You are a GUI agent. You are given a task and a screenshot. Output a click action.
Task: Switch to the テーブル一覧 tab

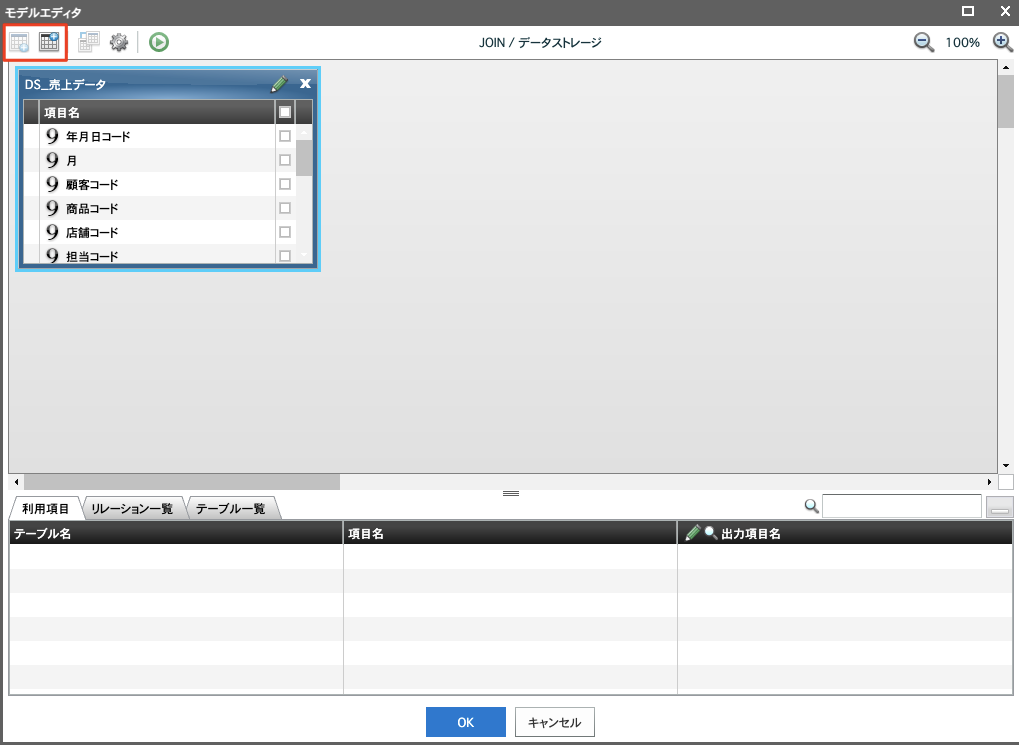231,508
